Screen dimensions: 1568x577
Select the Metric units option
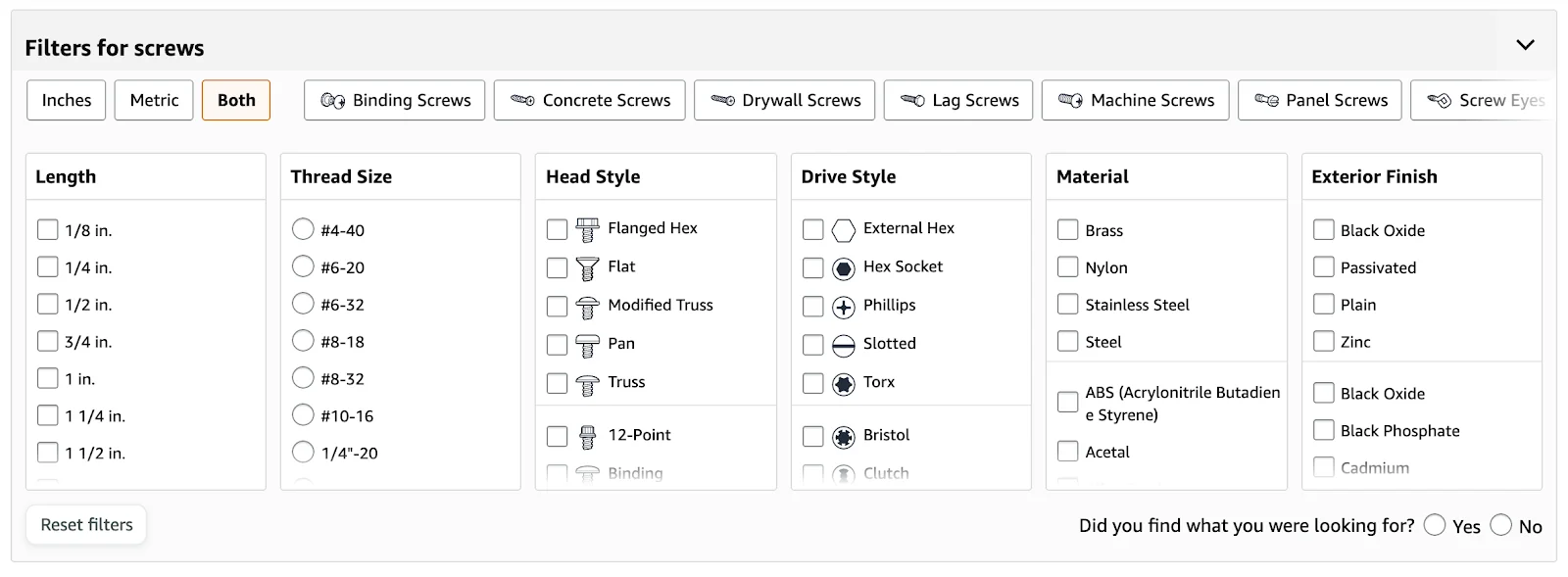click(x=154, y=100)
